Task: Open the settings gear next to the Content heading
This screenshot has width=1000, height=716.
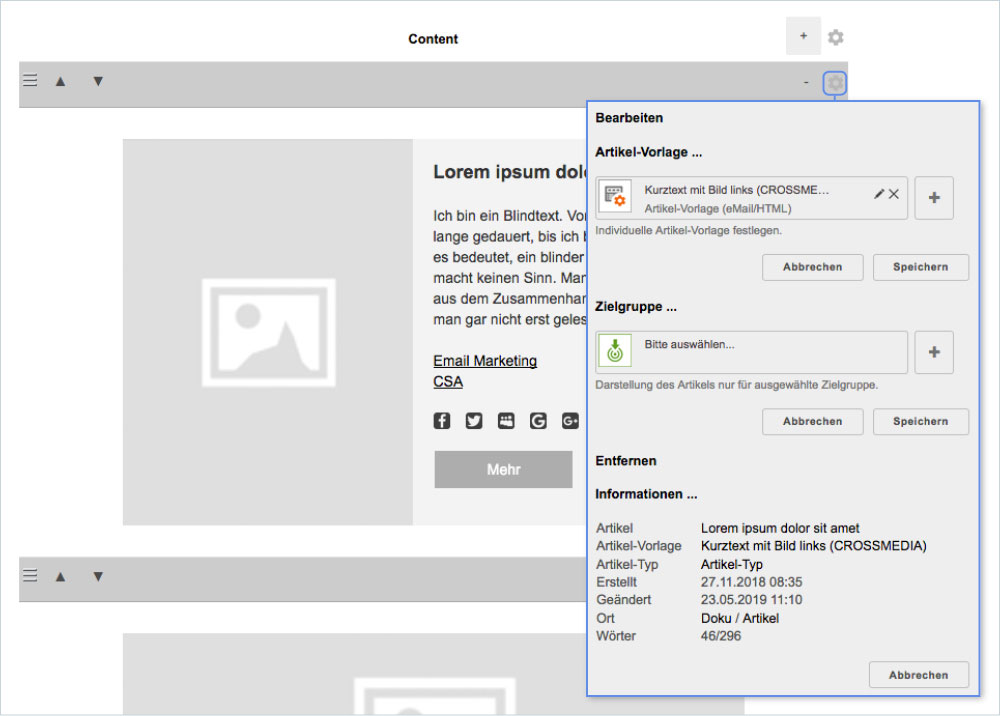Action: [836, 38]
